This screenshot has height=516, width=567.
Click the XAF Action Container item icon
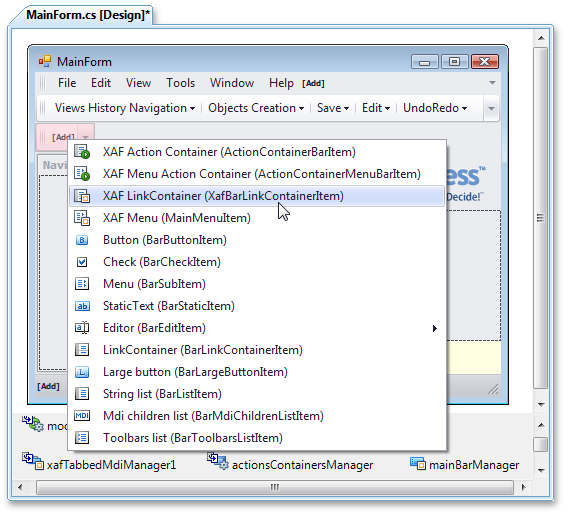pos(82,152)
